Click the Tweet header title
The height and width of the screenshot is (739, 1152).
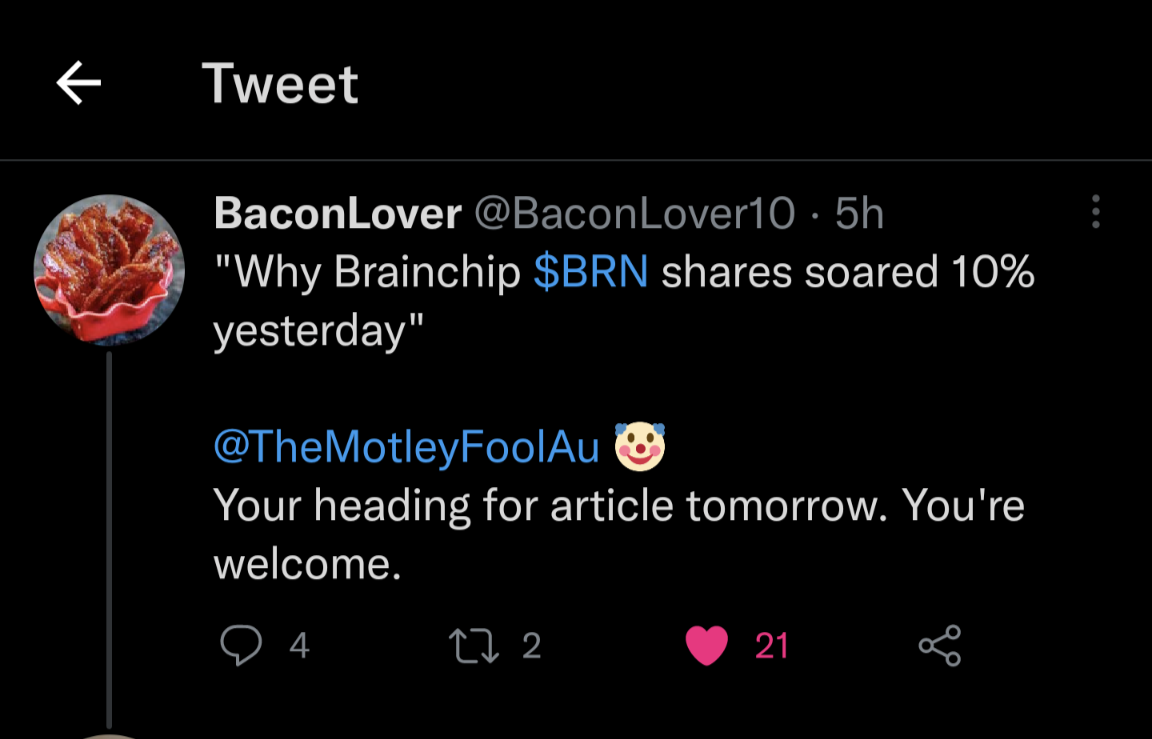(x=280, y=84)
